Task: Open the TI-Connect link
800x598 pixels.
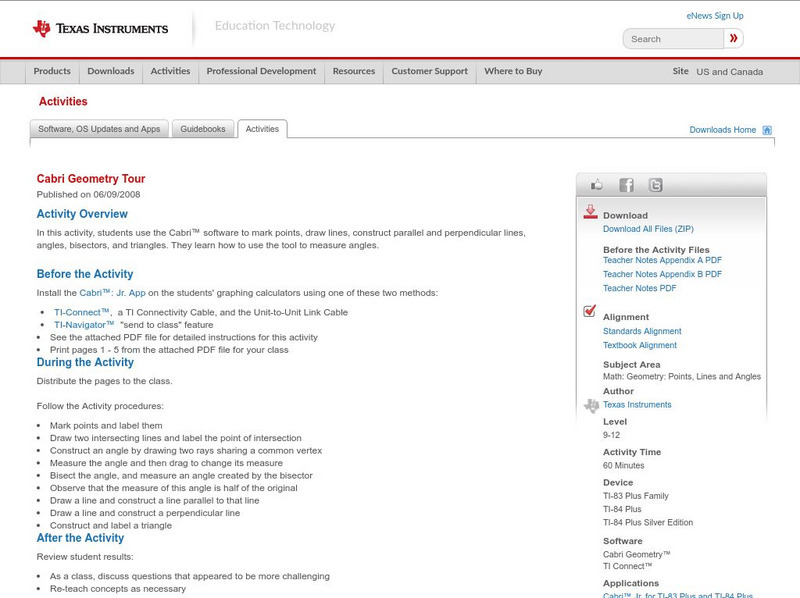Action: [82, 312]
